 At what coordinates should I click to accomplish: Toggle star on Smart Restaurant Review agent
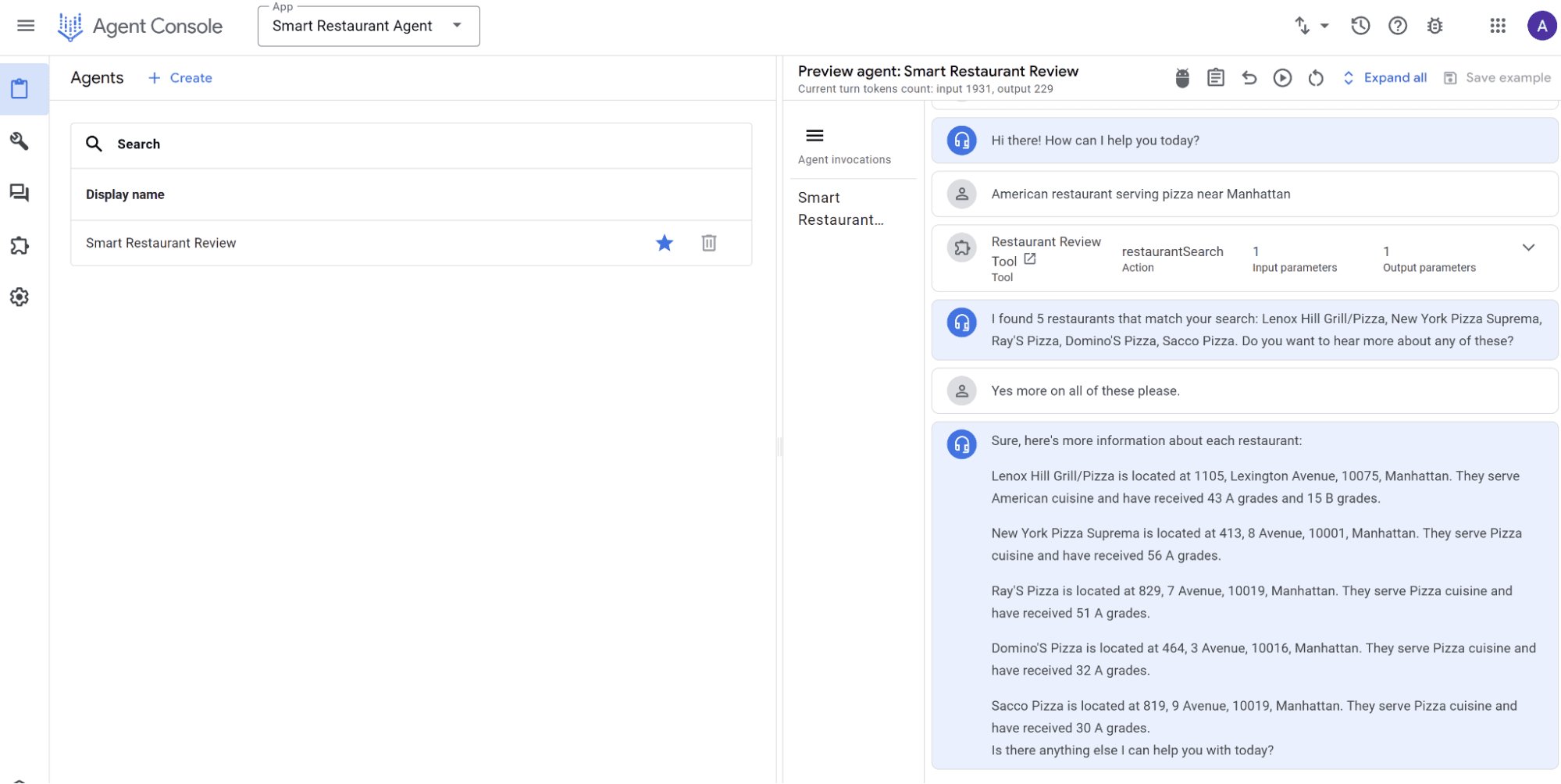tap(665, 243)
